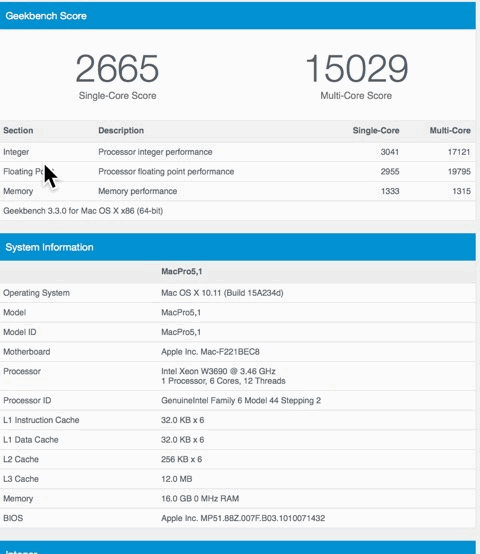This screenshot has width=480, height=554.
Task: Select 16.0 GB 0 MHz RAM value
Action: click(x=200, y=499)
